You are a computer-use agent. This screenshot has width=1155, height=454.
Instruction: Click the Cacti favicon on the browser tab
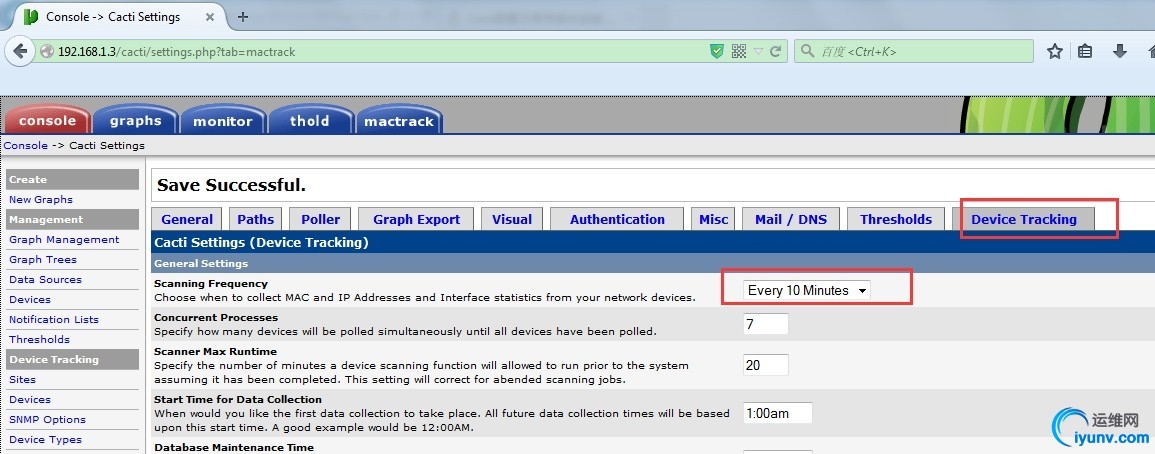point(30,16)
